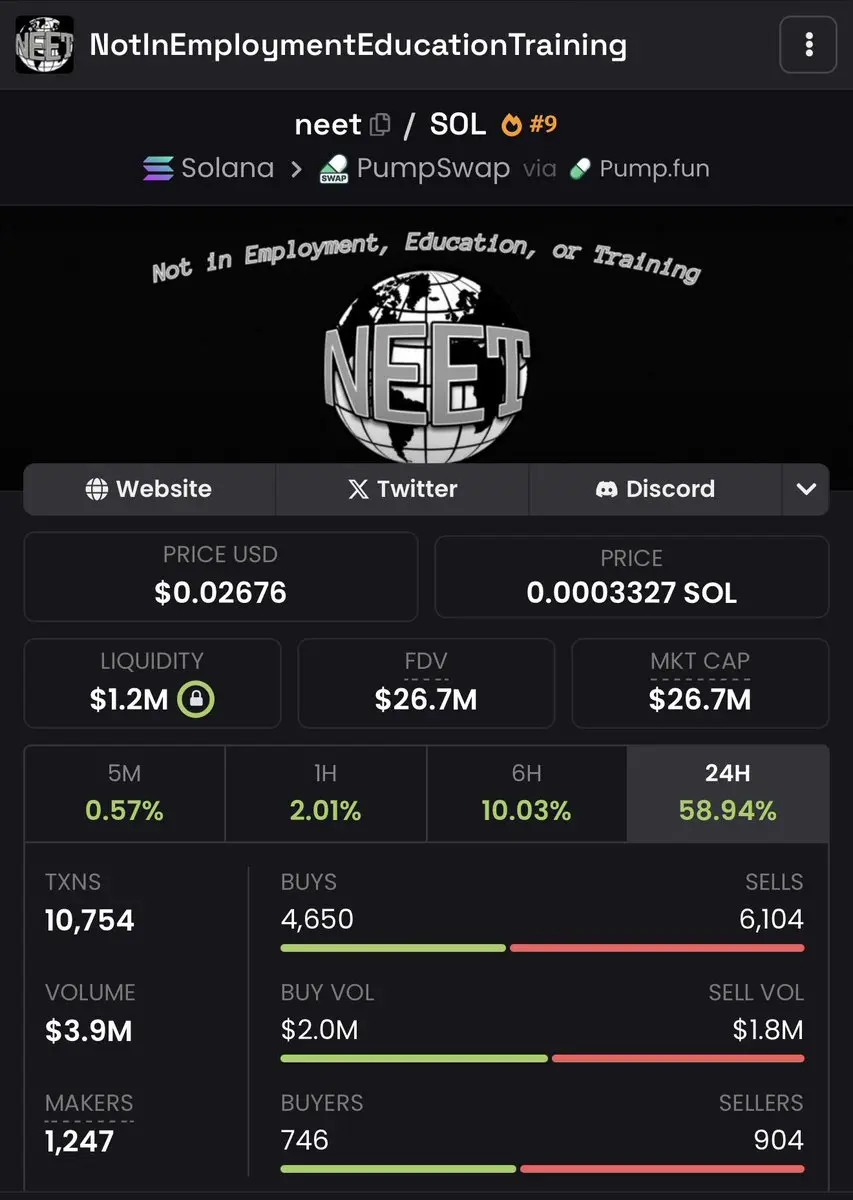Select the 24H timeframe tab
This screenshot has width=853, height=1200.
click(x=728, y=793)
